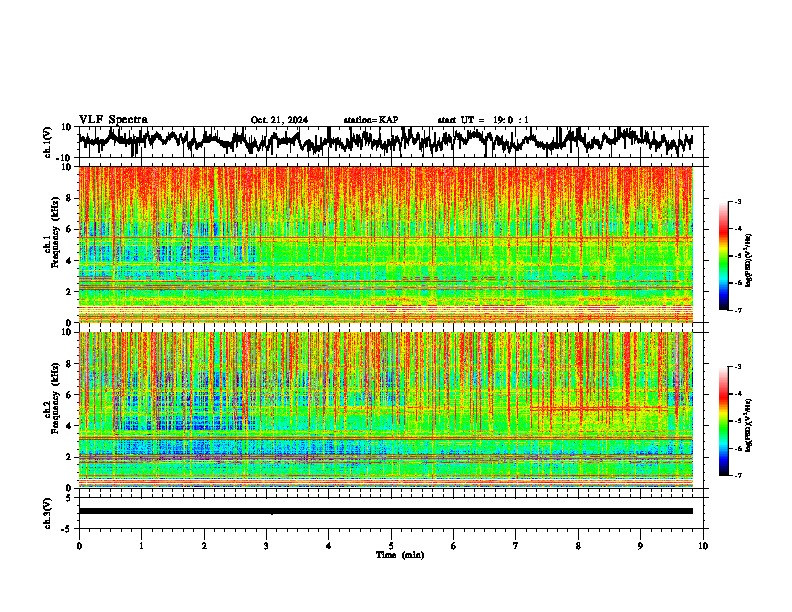This screenshot has height=612, width=792.
Task: Click time axis tick label "2"
Action: 204,546
